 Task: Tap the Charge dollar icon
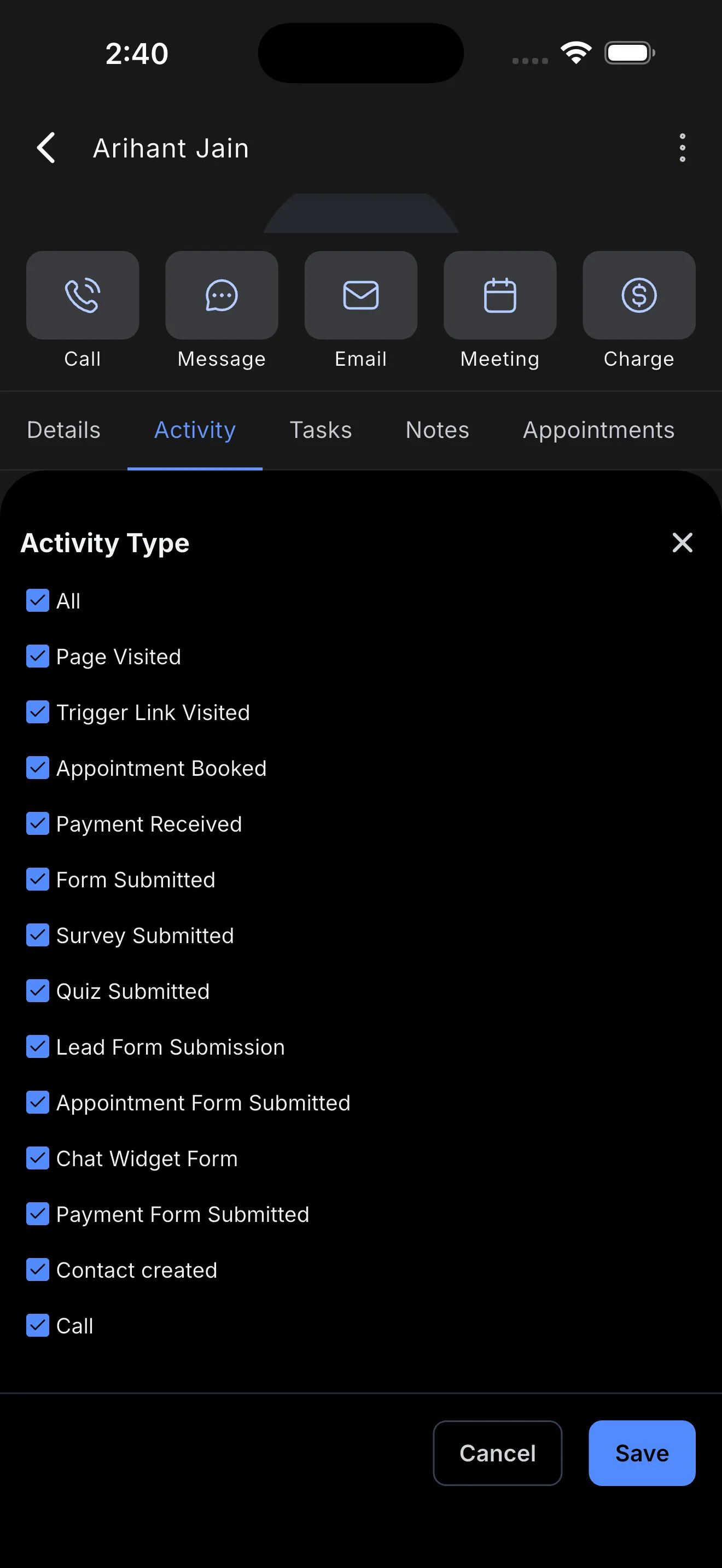(x=639, y=295)
